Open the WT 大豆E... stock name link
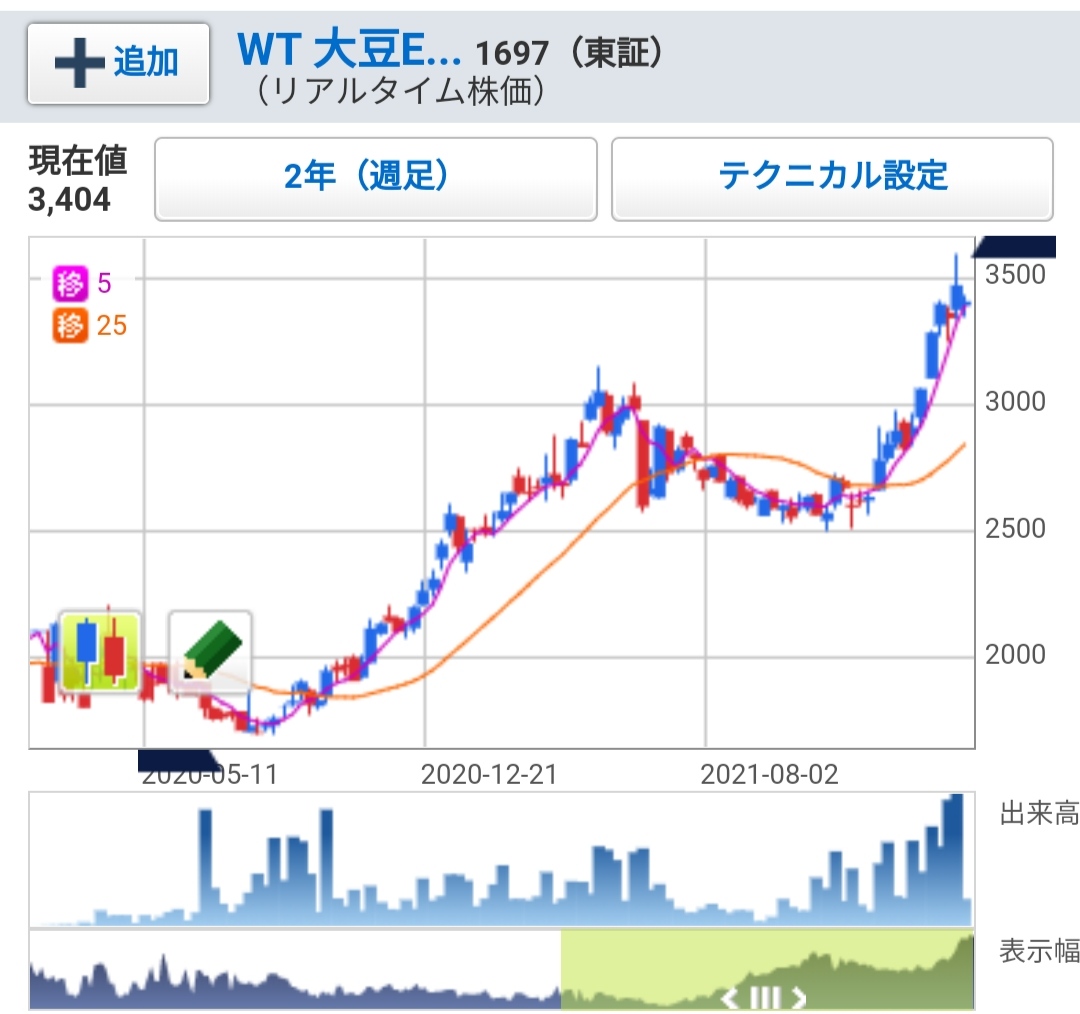This screenshot has width=1080, height=1014. click(x=349, y=49)
